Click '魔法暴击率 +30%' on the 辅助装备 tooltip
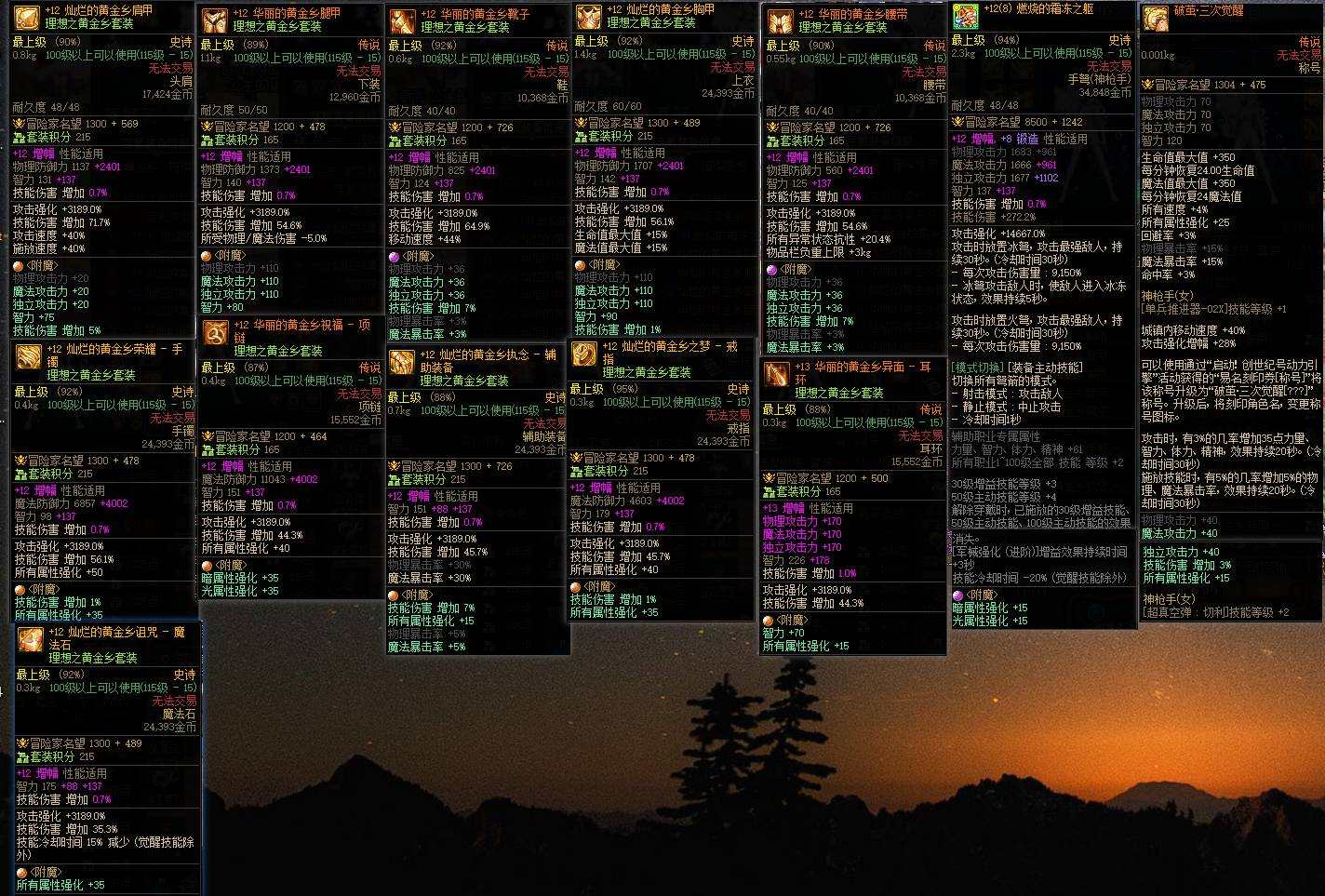 click(x=429, y=578)
